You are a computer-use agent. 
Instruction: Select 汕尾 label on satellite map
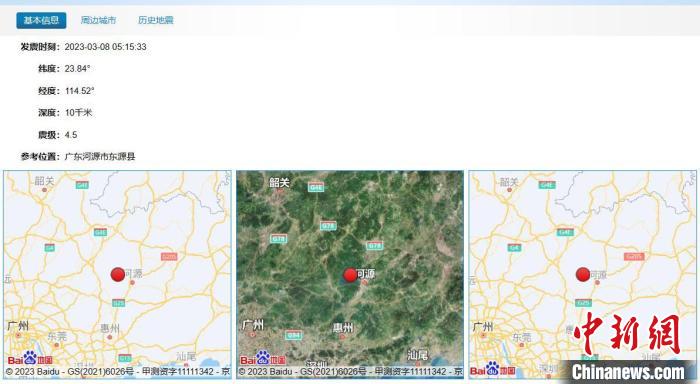417,355
